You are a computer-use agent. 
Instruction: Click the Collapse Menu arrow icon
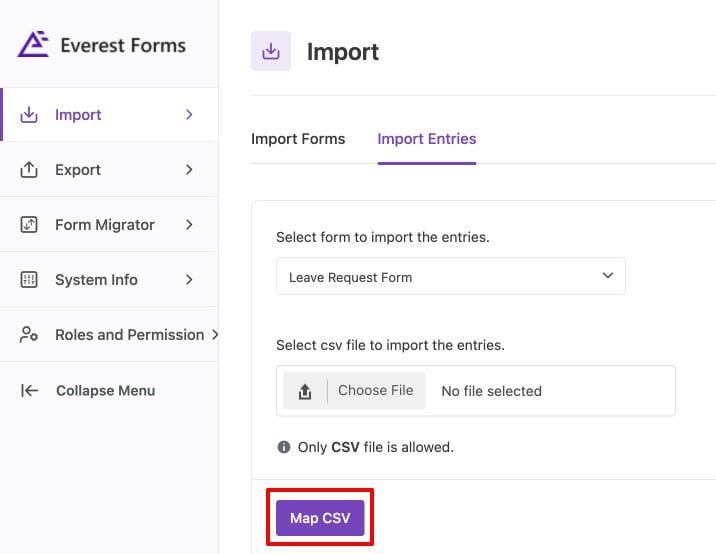29,390
